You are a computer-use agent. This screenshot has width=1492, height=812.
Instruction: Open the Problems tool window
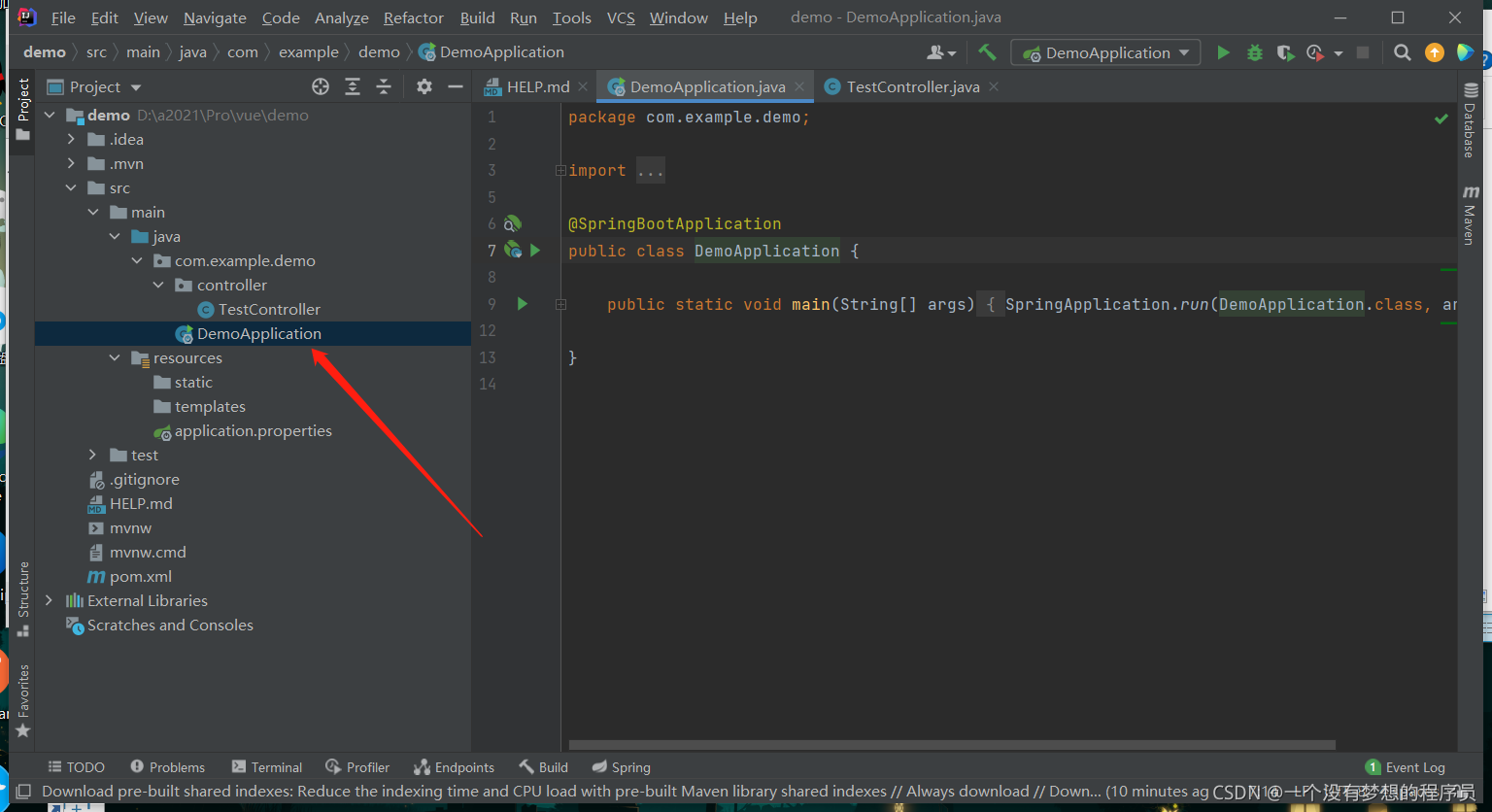coord(167,767)
